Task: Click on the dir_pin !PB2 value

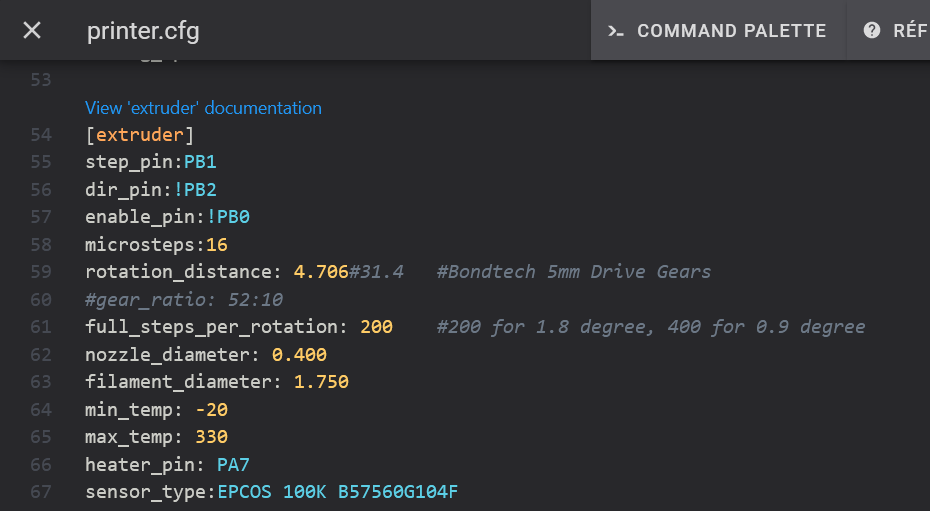Action: pos(196,189)
